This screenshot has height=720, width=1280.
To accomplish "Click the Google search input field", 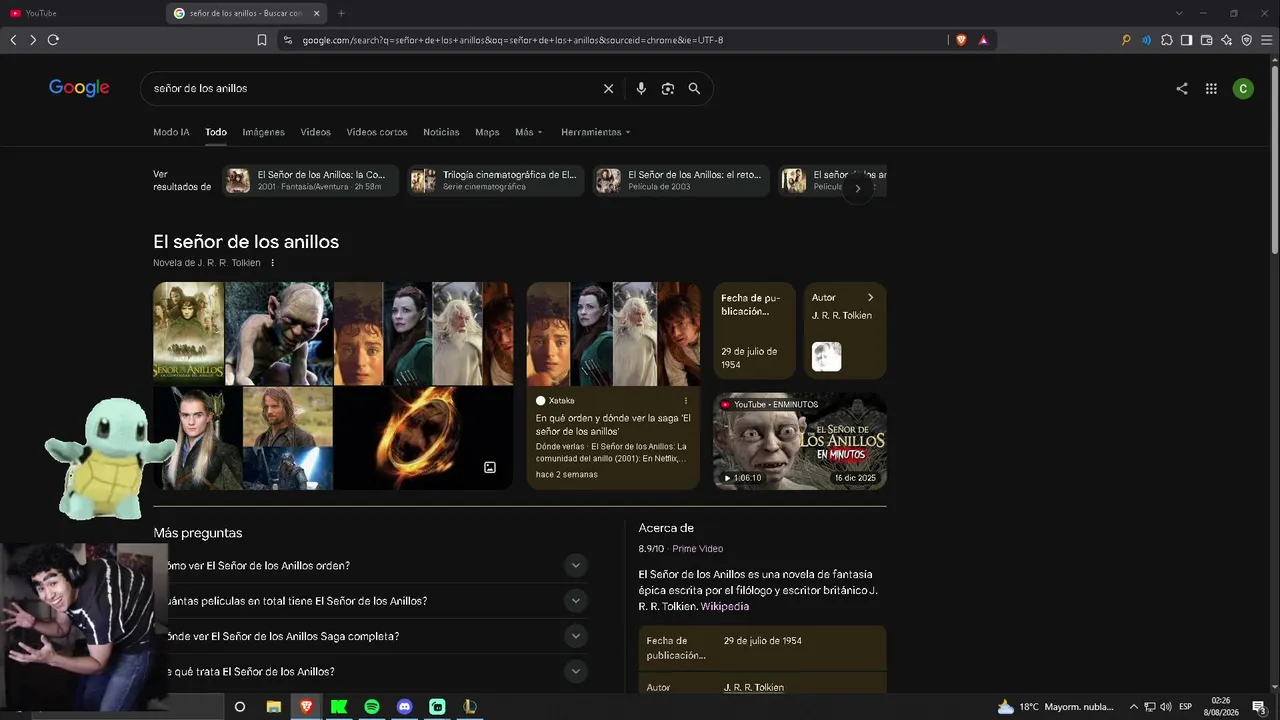I will pos(374,89).
